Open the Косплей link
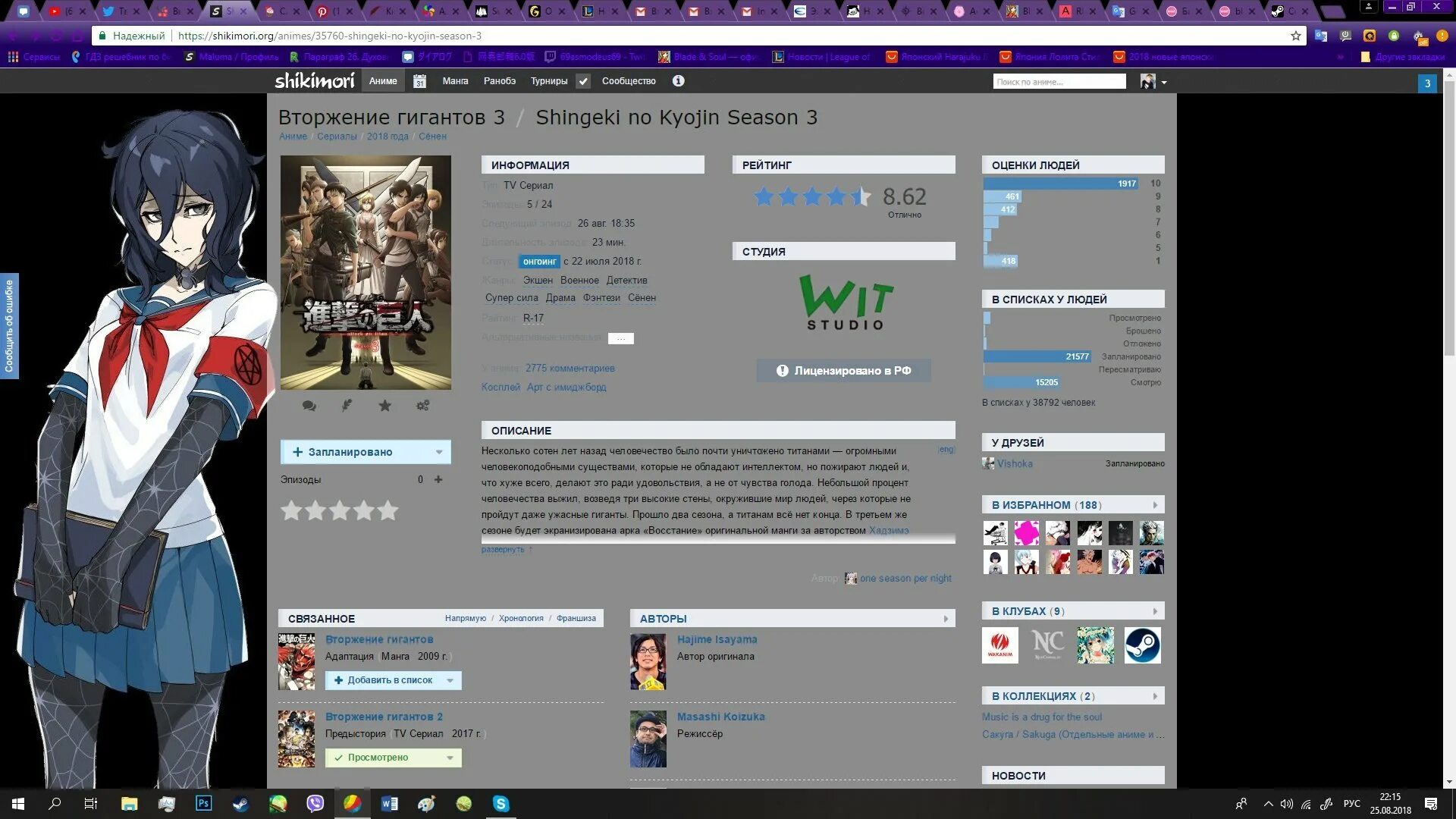Viewport: 1456px width, 819px height. click(x=500, y=388)
